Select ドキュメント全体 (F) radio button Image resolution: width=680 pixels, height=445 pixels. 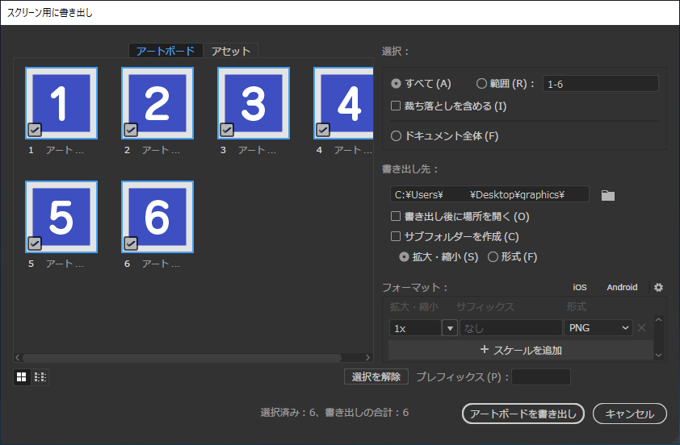396,136
